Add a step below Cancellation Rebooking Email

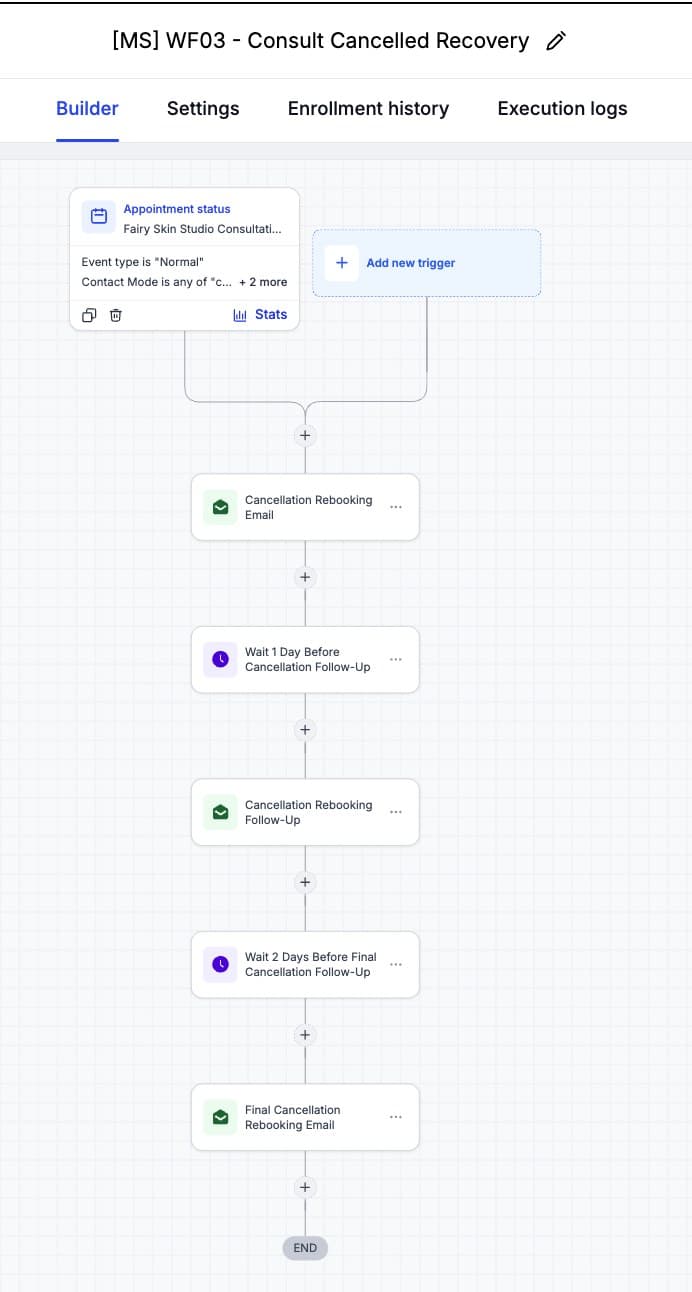pyautogui.click(x=305, y=578)
